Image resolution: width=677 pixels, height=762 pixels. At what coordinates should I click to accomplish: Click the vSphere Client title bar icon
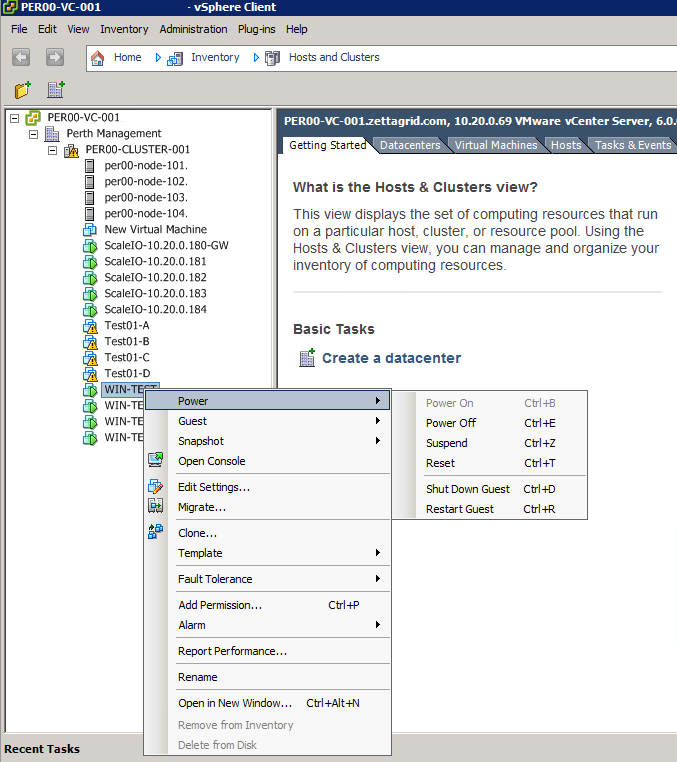10,7
